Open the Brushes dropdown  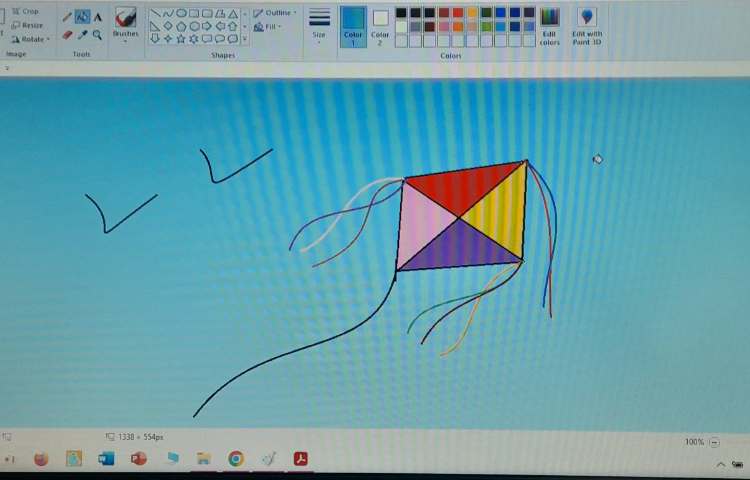(x=126, y=26)
